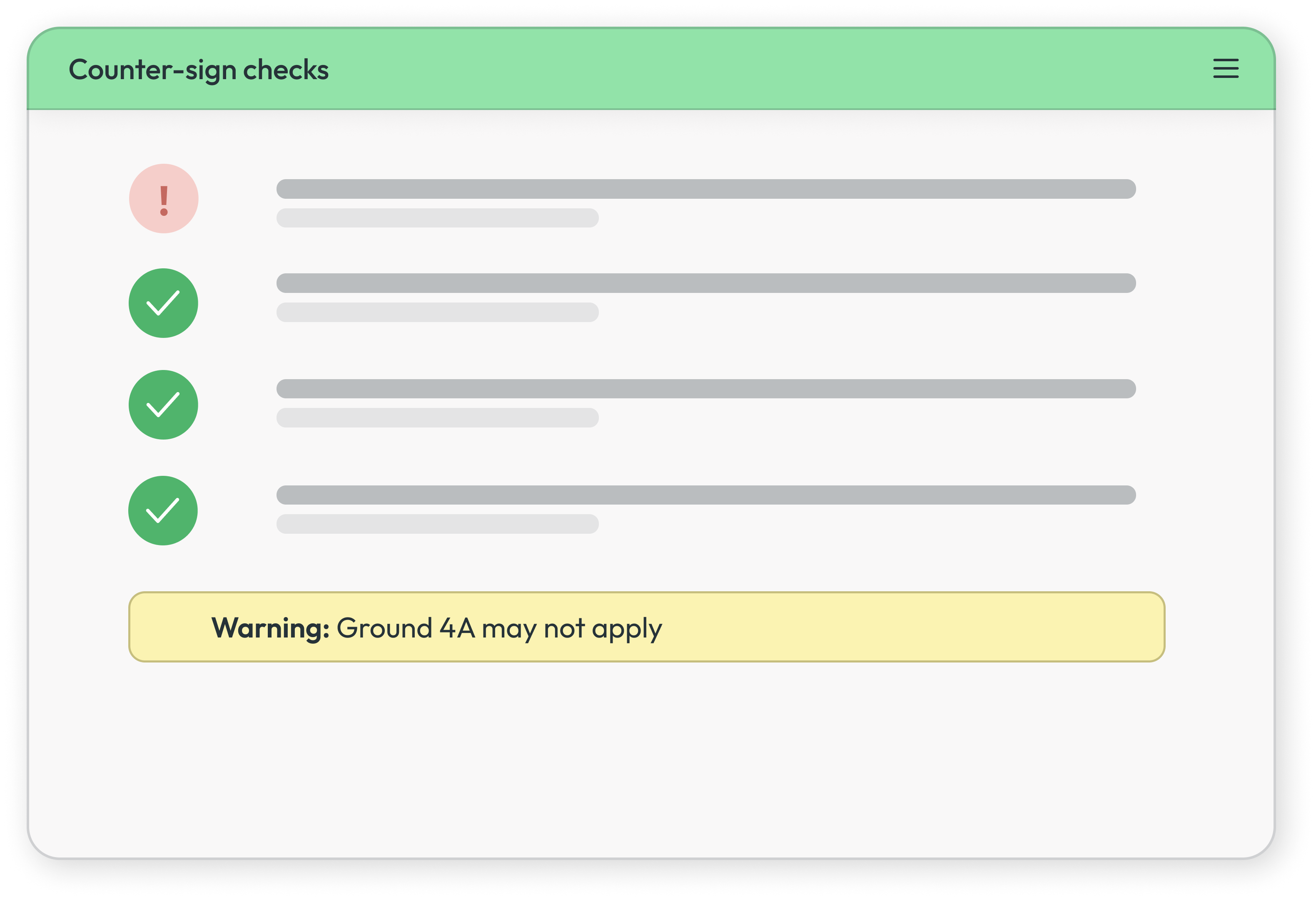Open the navigation menu
Viewport: 1316px width, 900px height.
(1225, 69)
